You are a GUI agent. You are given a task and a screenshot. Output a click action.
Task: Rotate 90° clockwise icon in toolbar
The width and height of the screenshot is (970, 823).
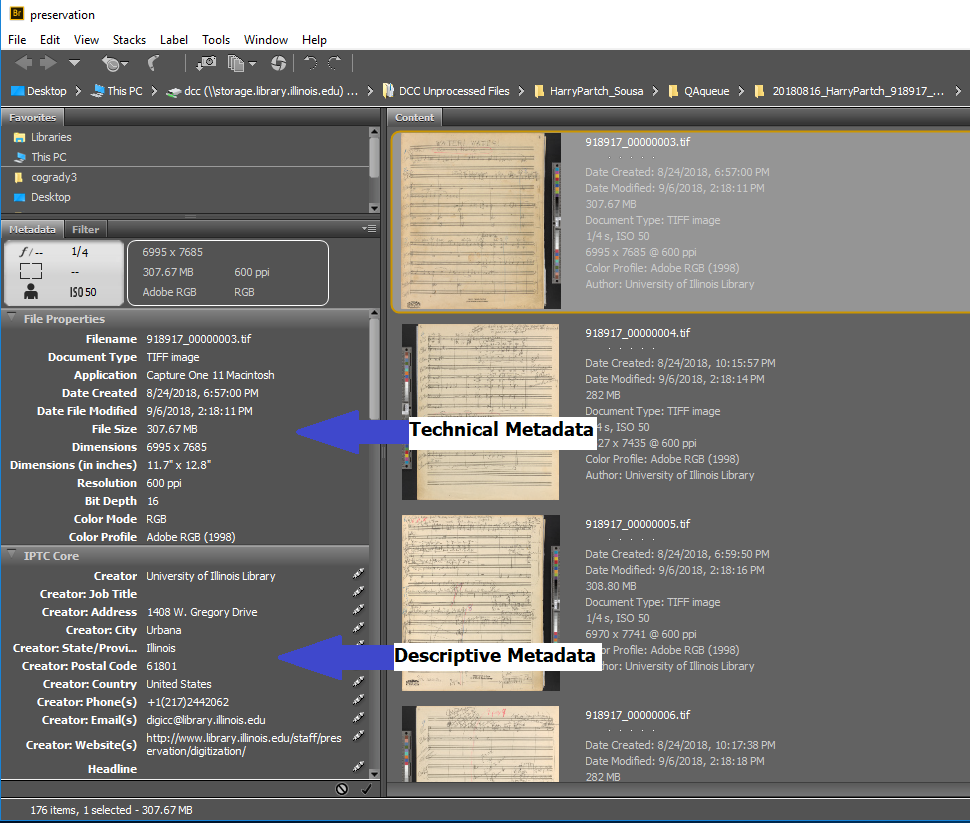click(x=335, y=63)
